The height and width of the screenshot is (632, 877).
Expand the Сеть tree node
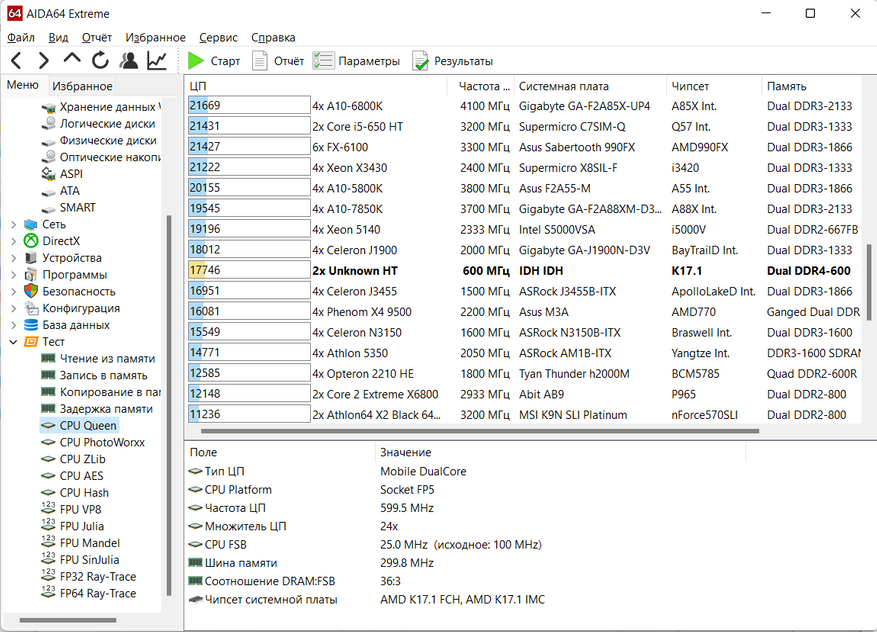[13, 224]
